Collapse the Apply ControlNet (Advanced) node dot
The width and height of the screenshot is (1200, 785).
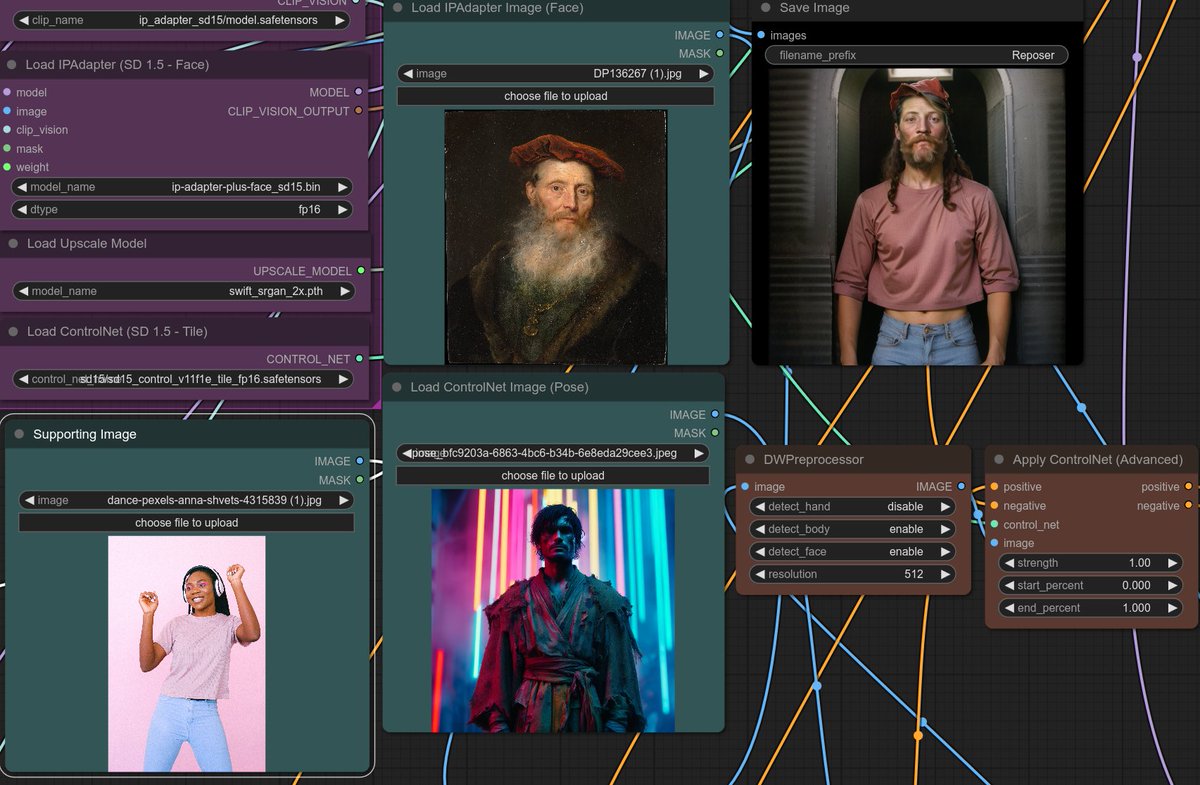tap(999, 460)
